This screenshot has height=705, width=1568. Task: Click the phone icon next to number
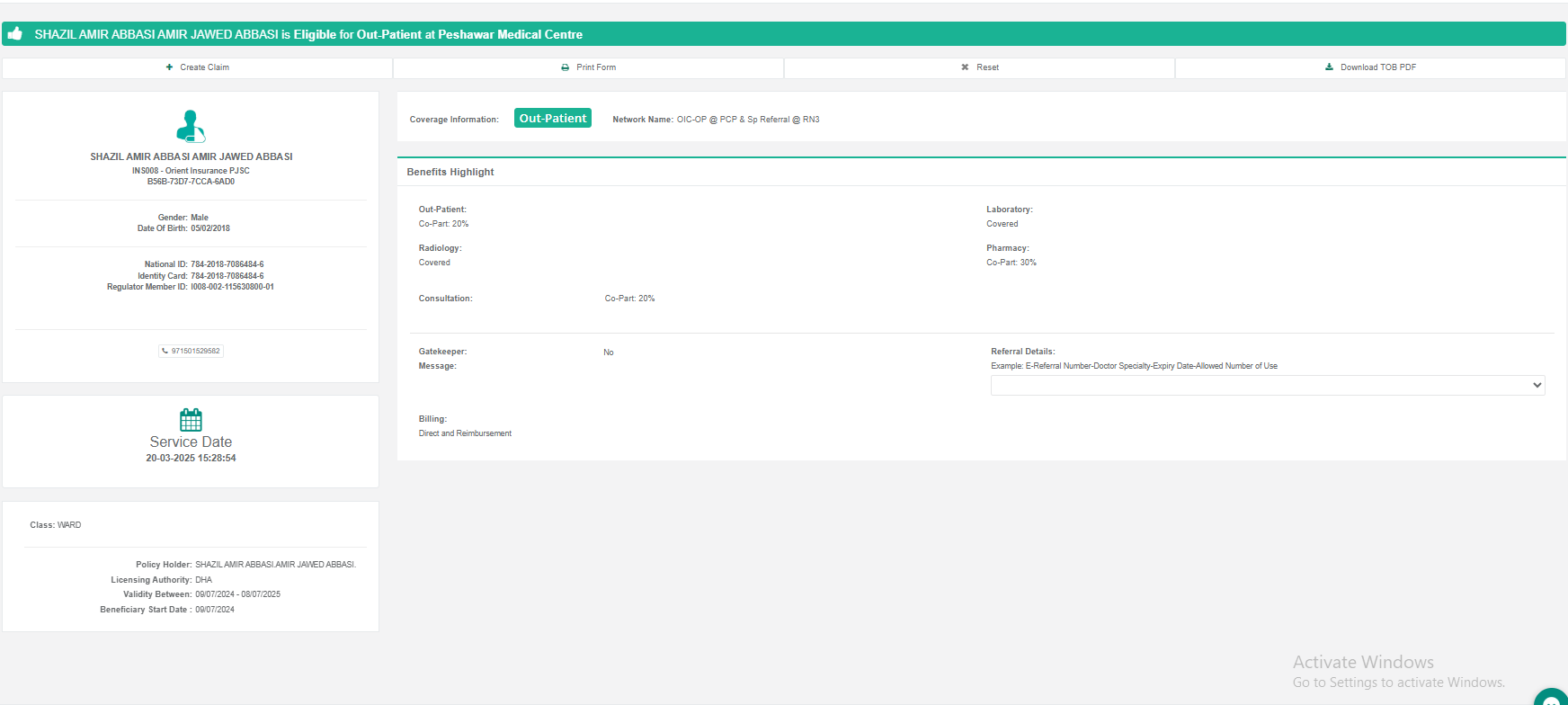pos(165,352)
